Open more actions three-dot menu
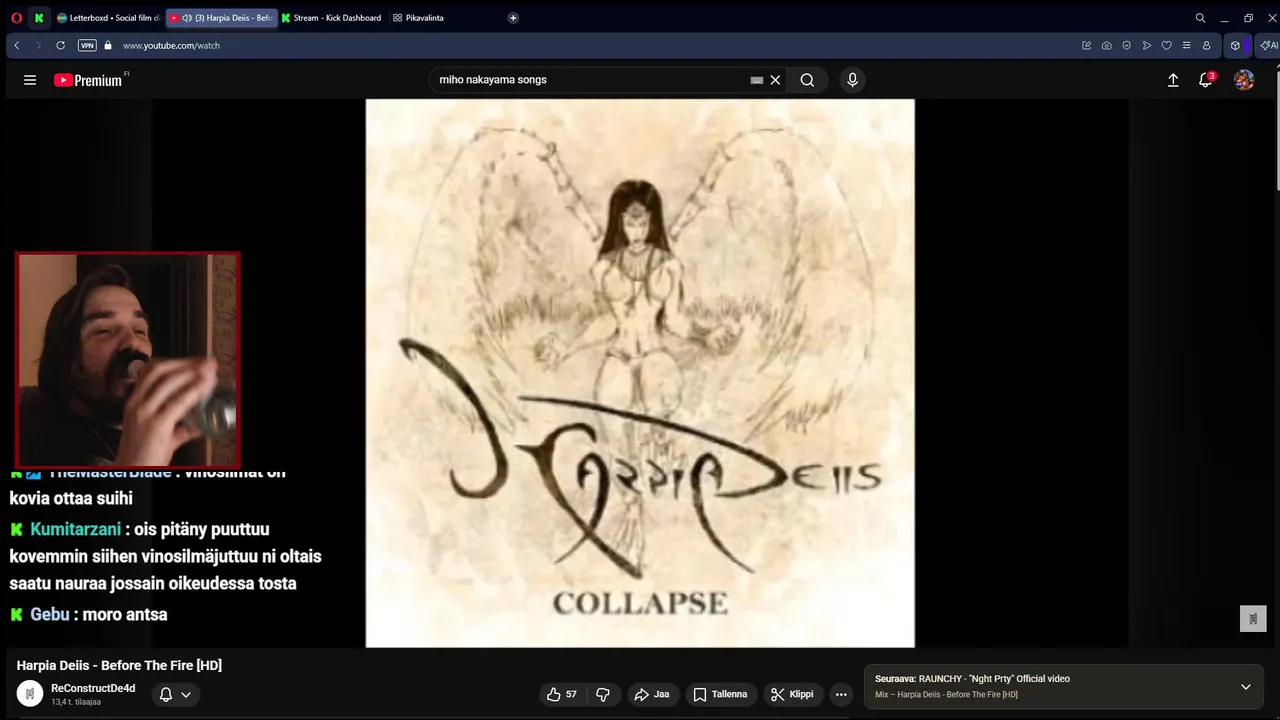 tap(841, 694)
